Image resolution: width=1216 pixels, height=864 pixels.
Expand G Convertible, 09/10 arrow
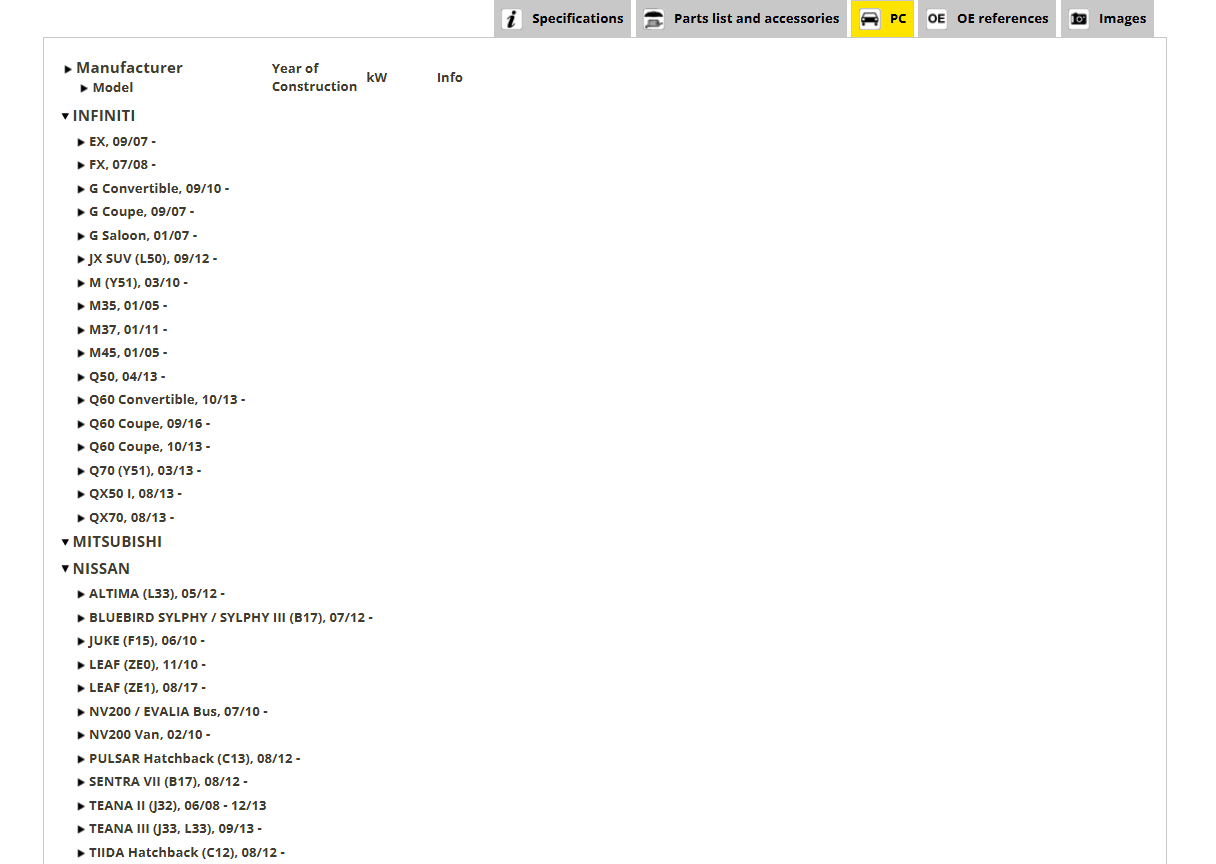tap(81, 189)
